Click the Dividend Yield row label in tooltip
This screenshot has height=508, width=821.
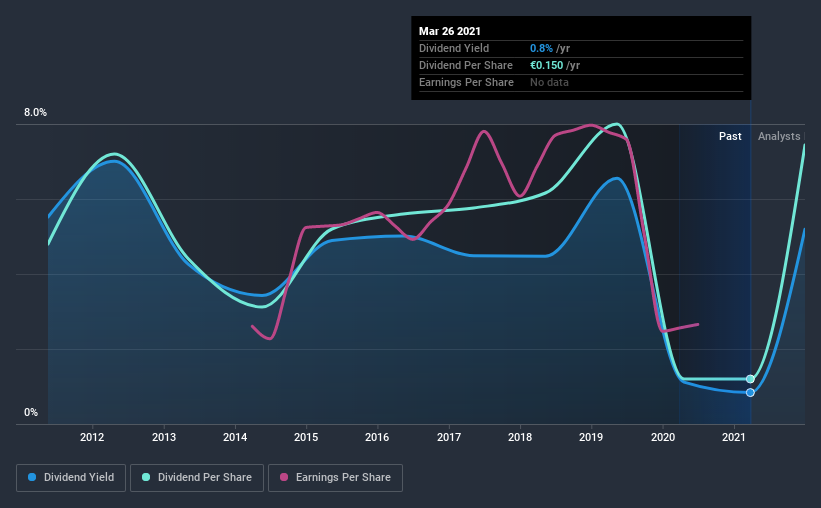pyautogui.click(x=454, y=48)
